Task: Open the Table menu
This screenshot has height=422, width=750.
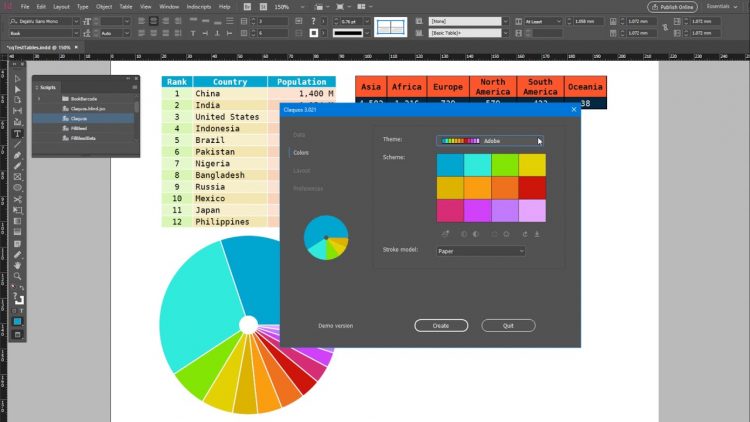Action: (x=126, y=7)
